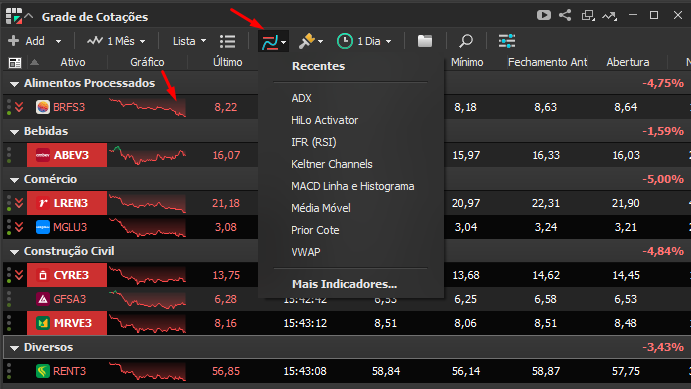The height and width of the screenshot is (389, 691).
Task: Click the double down arrow on LREN3 row
Action: (19, 203)
